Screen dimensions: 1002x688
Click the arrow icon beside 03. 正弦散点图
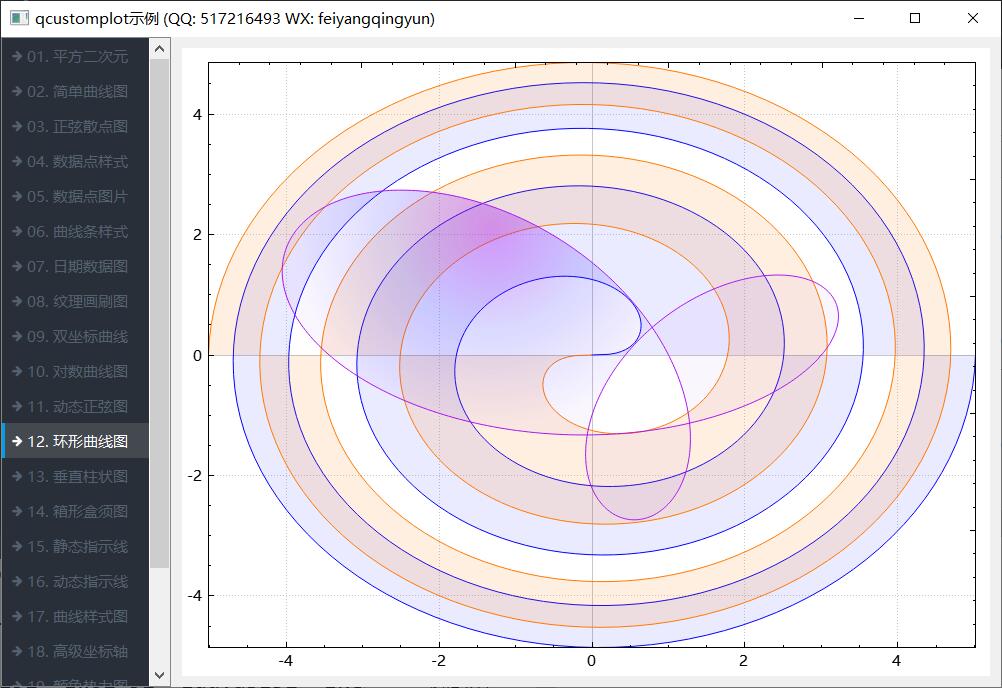(17, 127)
